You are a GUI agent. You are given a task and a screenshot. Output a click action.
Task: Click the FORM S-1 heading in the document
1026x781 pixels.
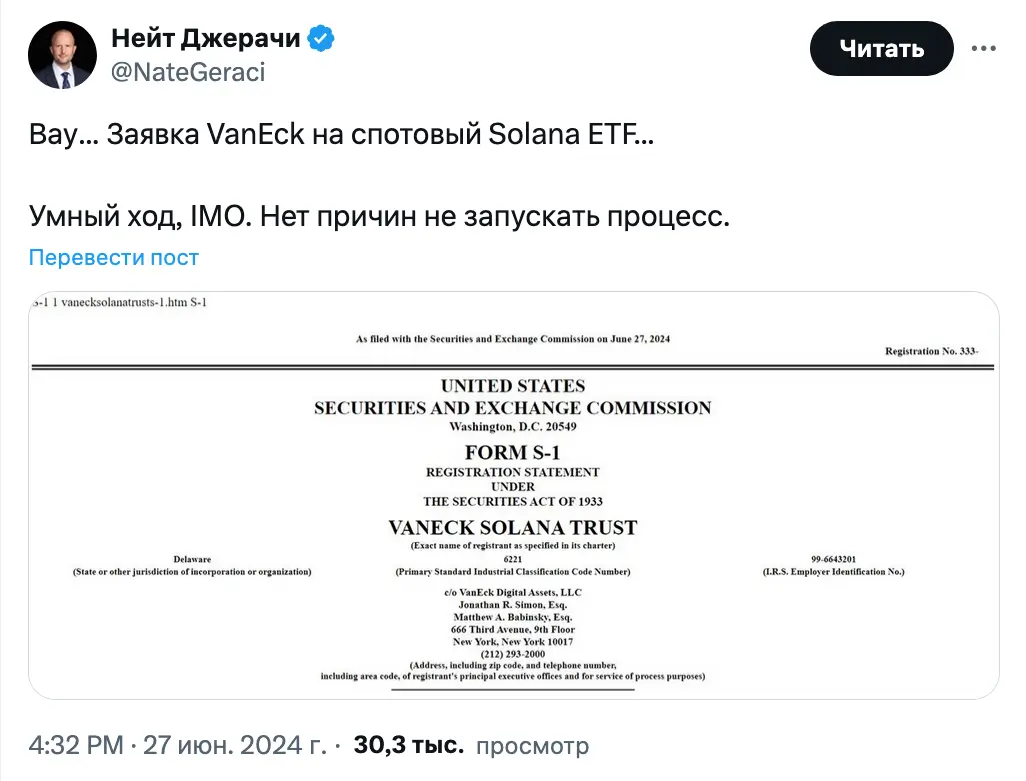[x=513, y=452]
